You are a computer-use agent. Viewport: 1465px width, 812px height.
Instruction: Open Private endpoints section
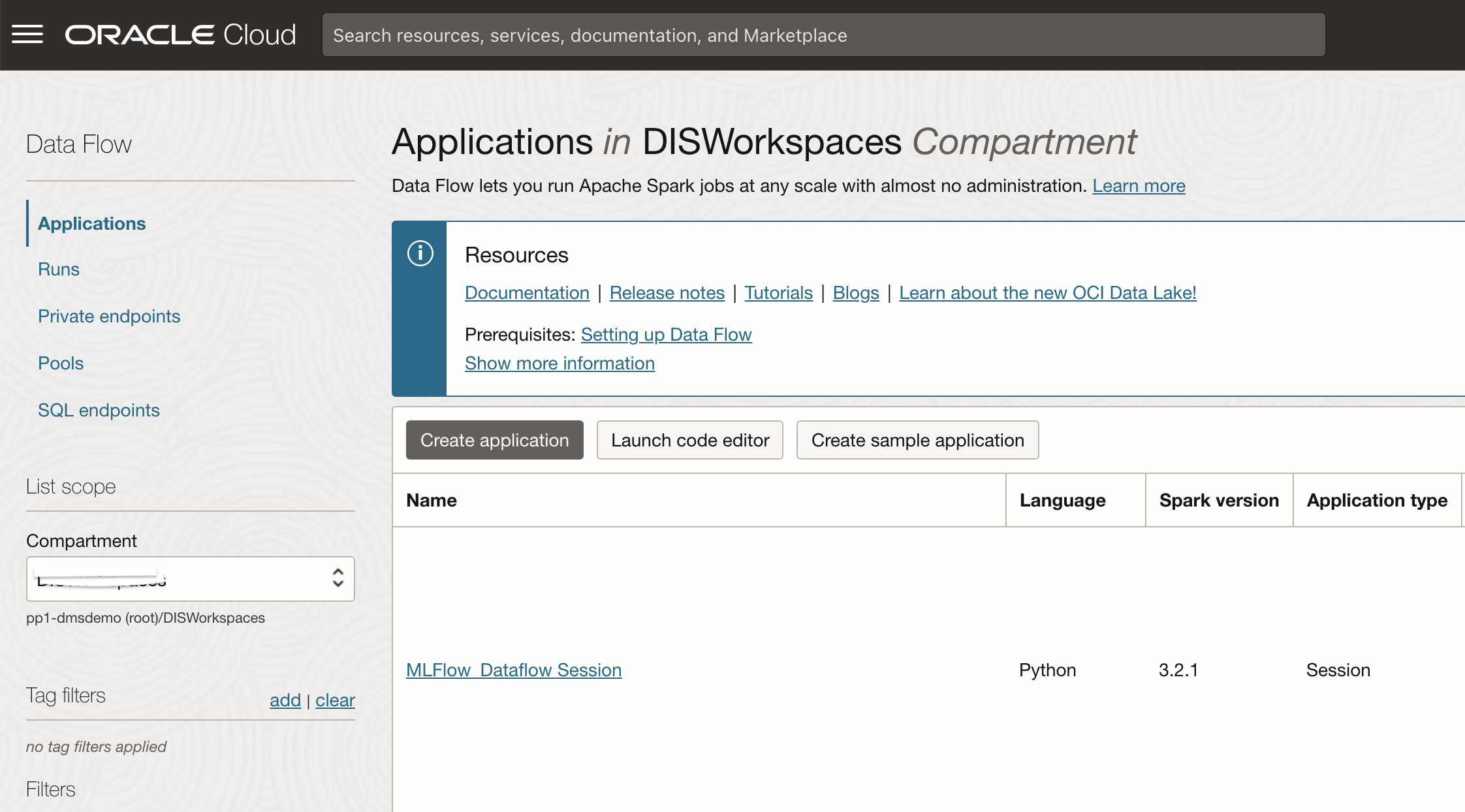[110, 316]
